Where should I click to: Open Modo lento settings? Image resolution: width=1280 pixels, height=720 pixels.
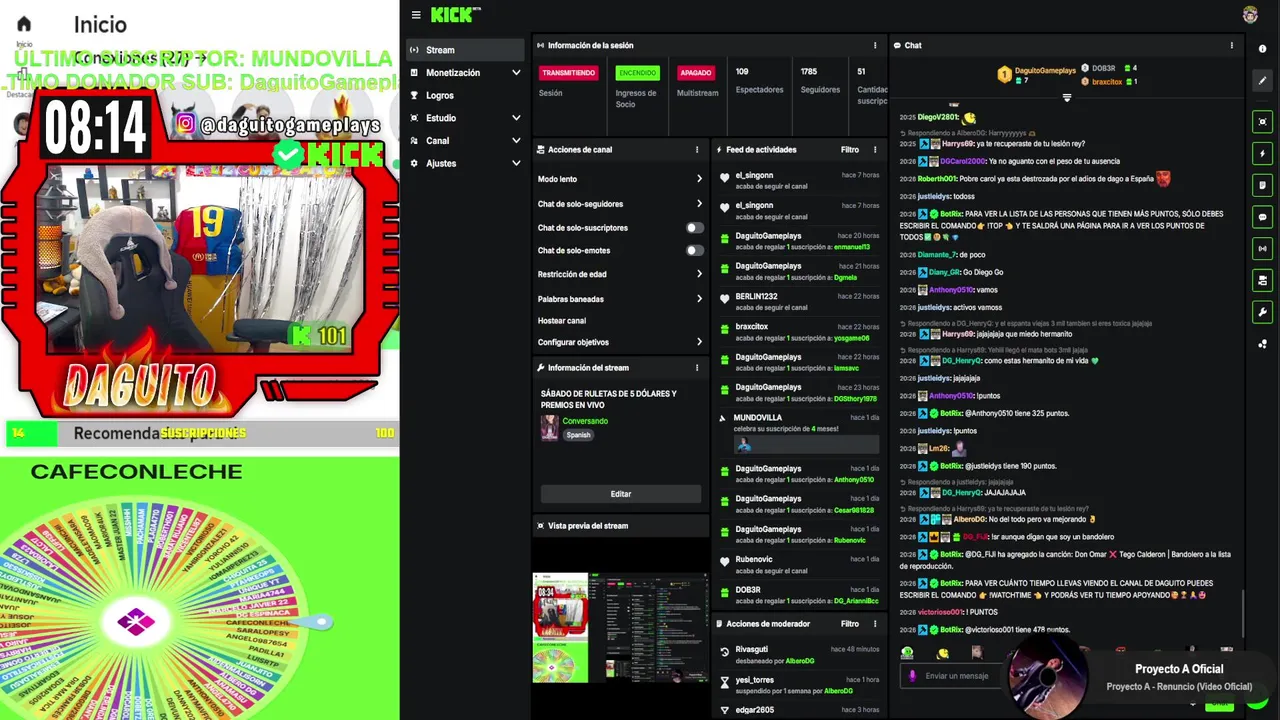coord(620,179)
